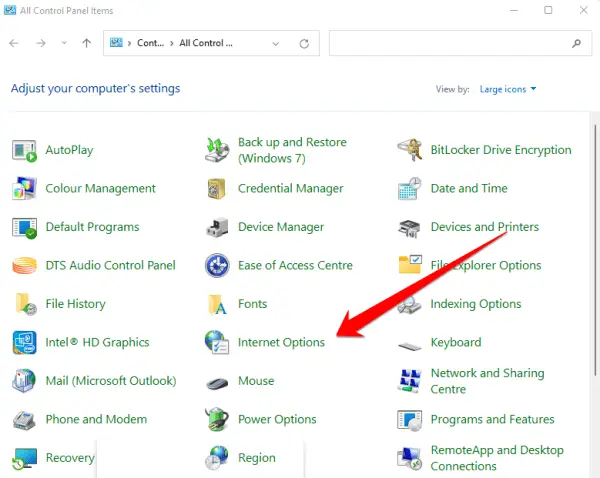600x478 pixels.
Task: Open the Fonts link text
Action: 253,304
